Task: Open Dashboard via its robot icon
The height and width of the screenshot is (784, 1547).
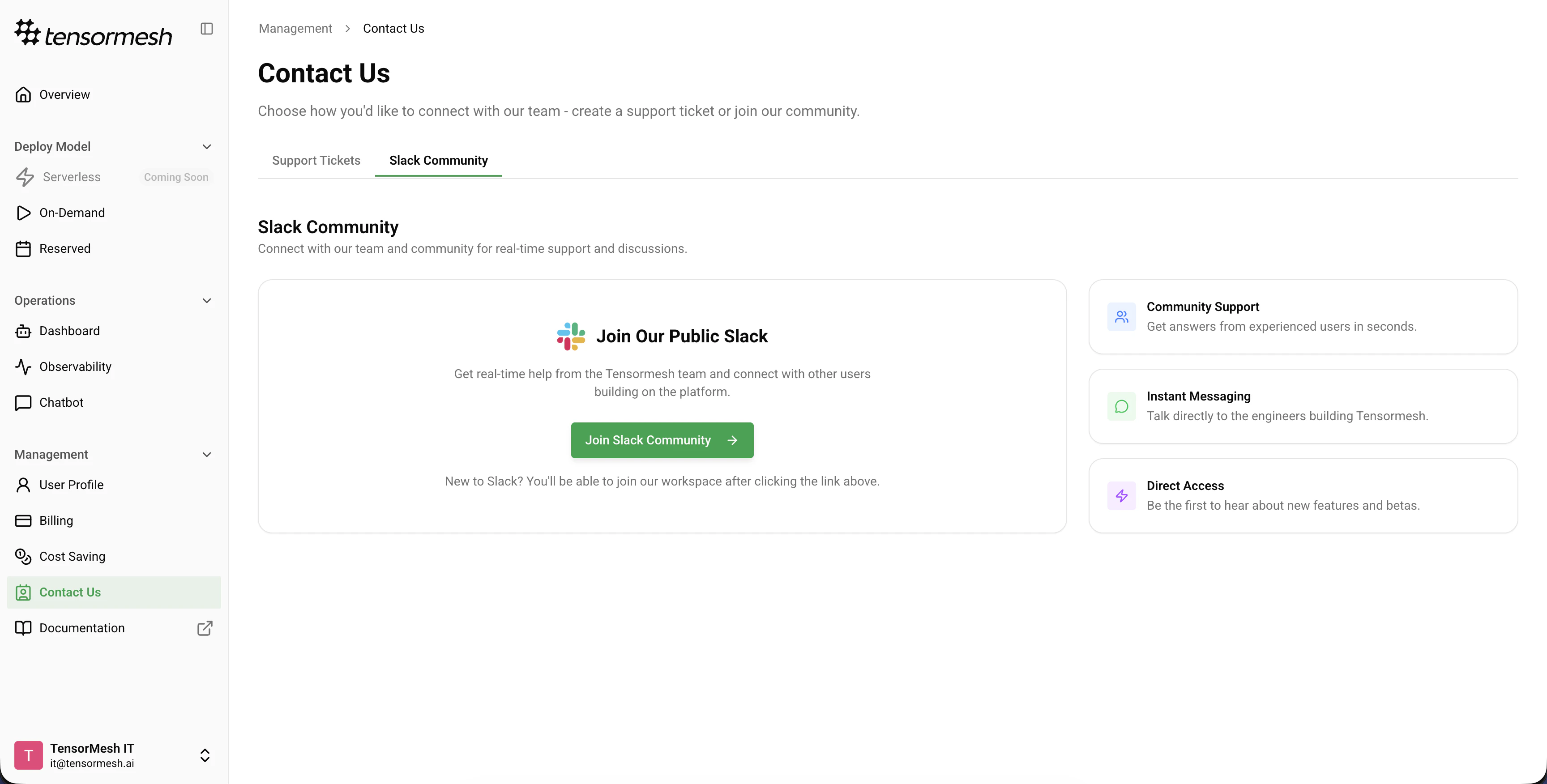Action: (23, 332)
